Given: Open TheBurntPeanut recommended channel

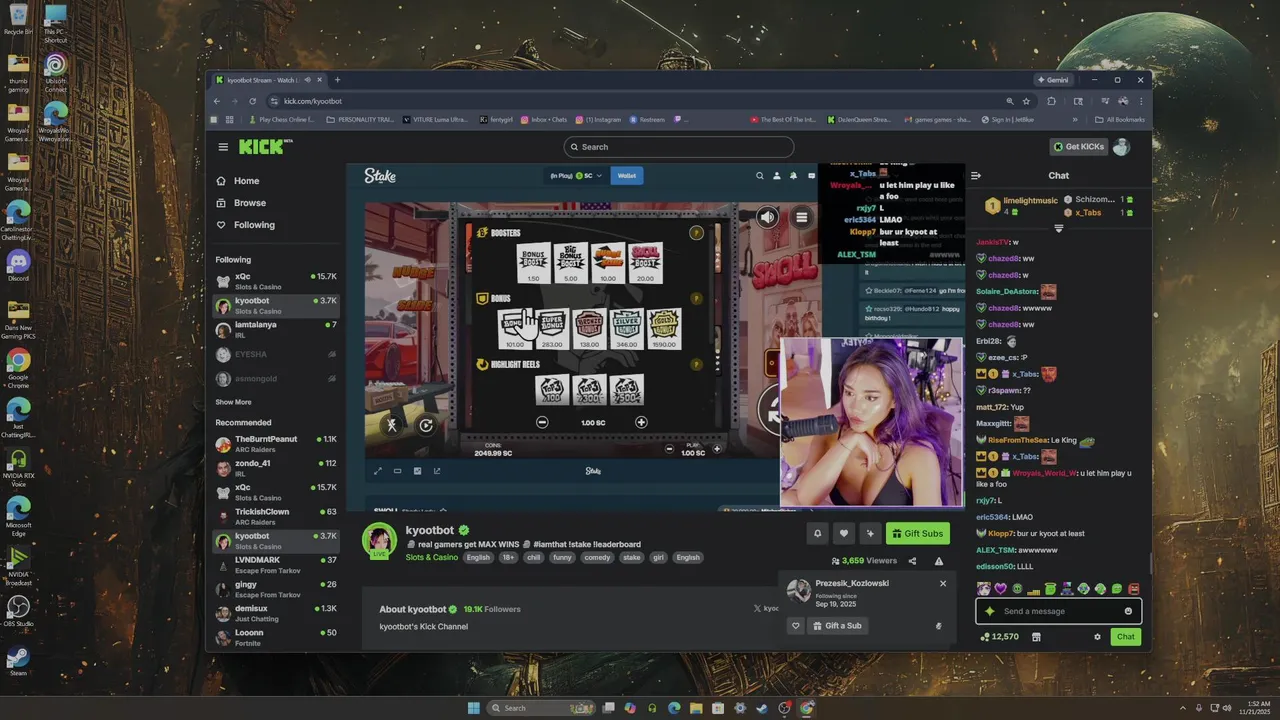Looking at the screenshot, I should [x=276, y=444].
